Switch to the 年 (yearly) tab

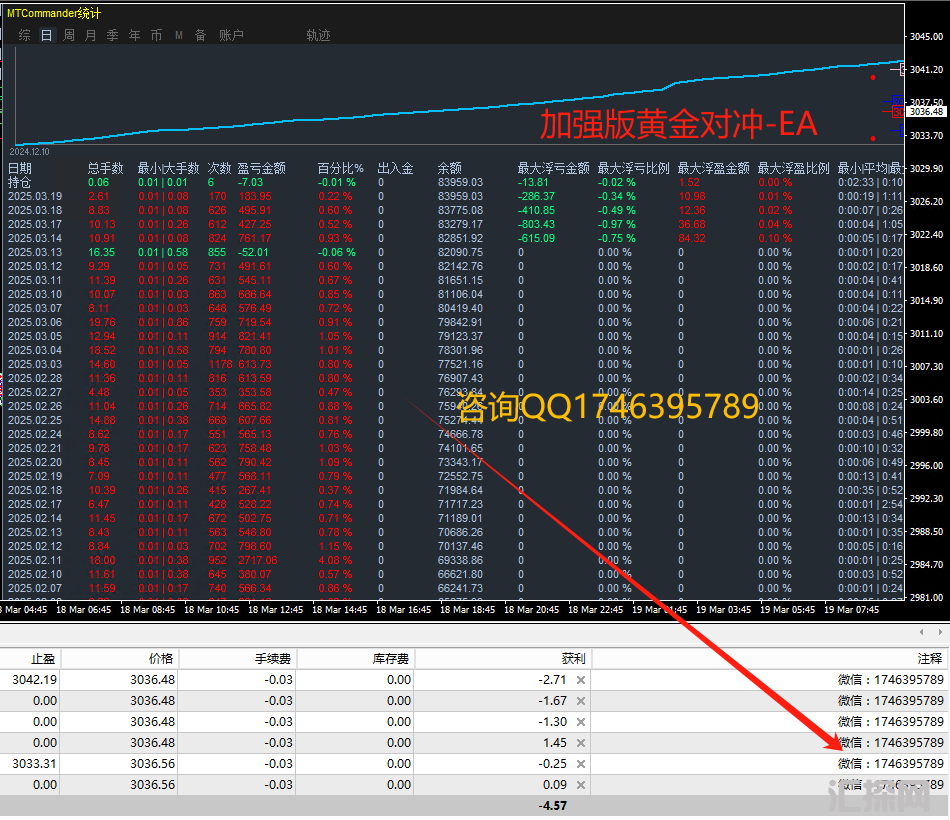point(134,35)
